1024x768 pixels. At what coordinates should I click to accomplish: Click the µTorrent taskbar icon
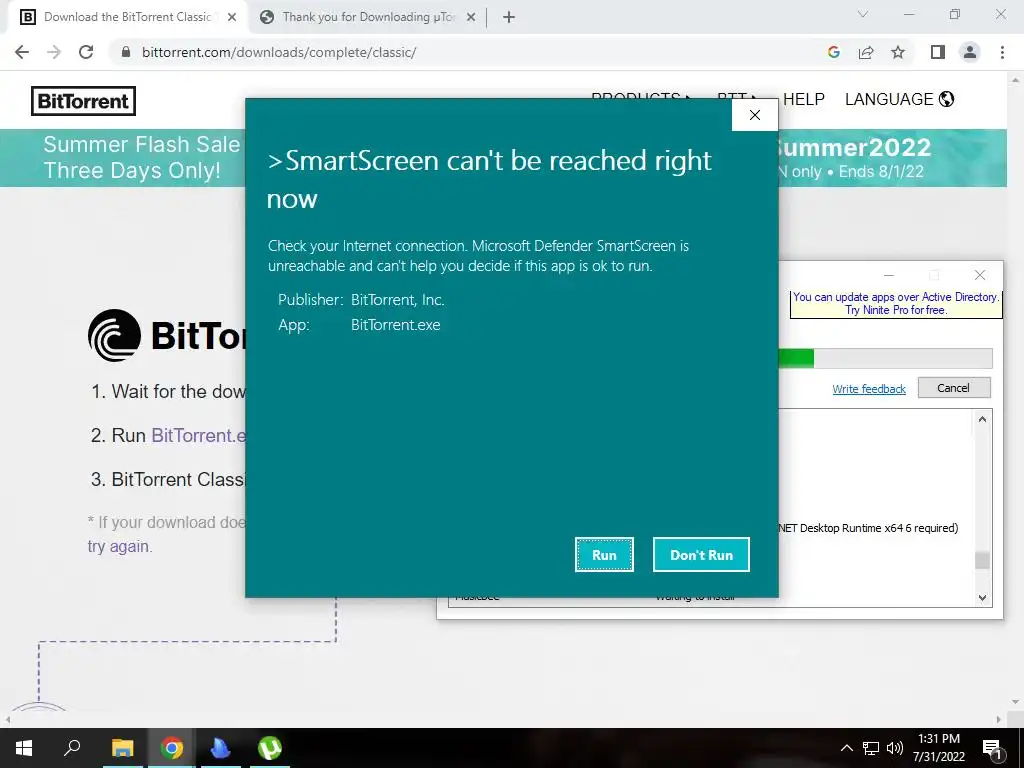270,748
